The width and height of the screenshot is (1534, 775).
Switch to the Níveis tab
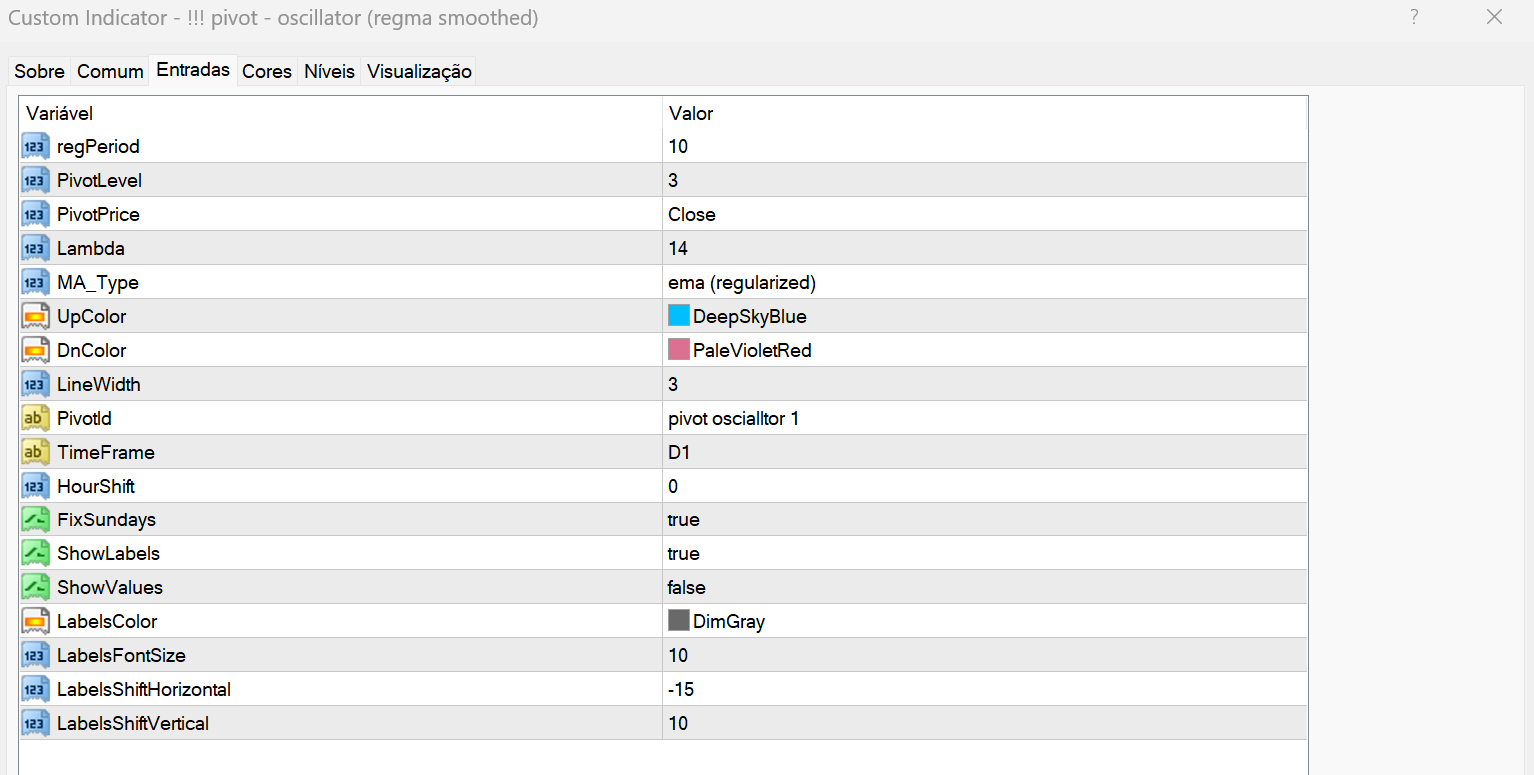point(330,71)
